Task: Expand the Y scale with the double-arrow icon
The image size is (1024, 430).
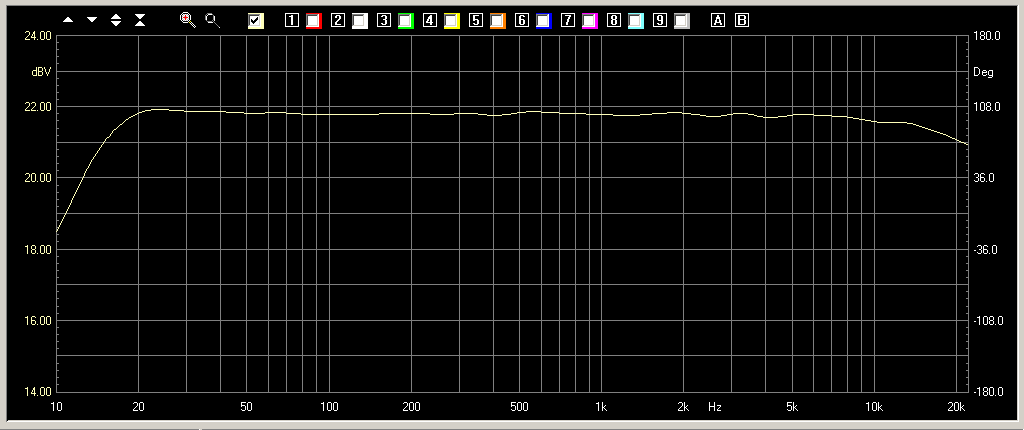Action: [116, 20]
